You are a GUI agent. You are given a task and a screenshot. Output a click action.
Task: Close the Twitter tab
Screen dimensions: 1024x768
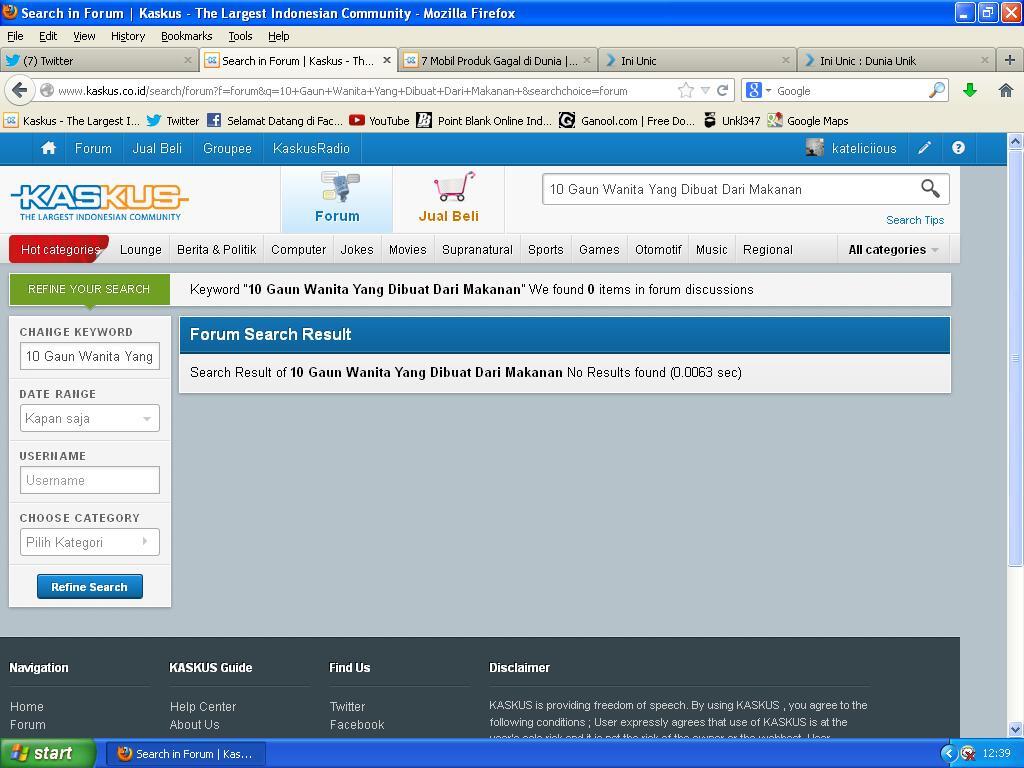pos(188,60)
